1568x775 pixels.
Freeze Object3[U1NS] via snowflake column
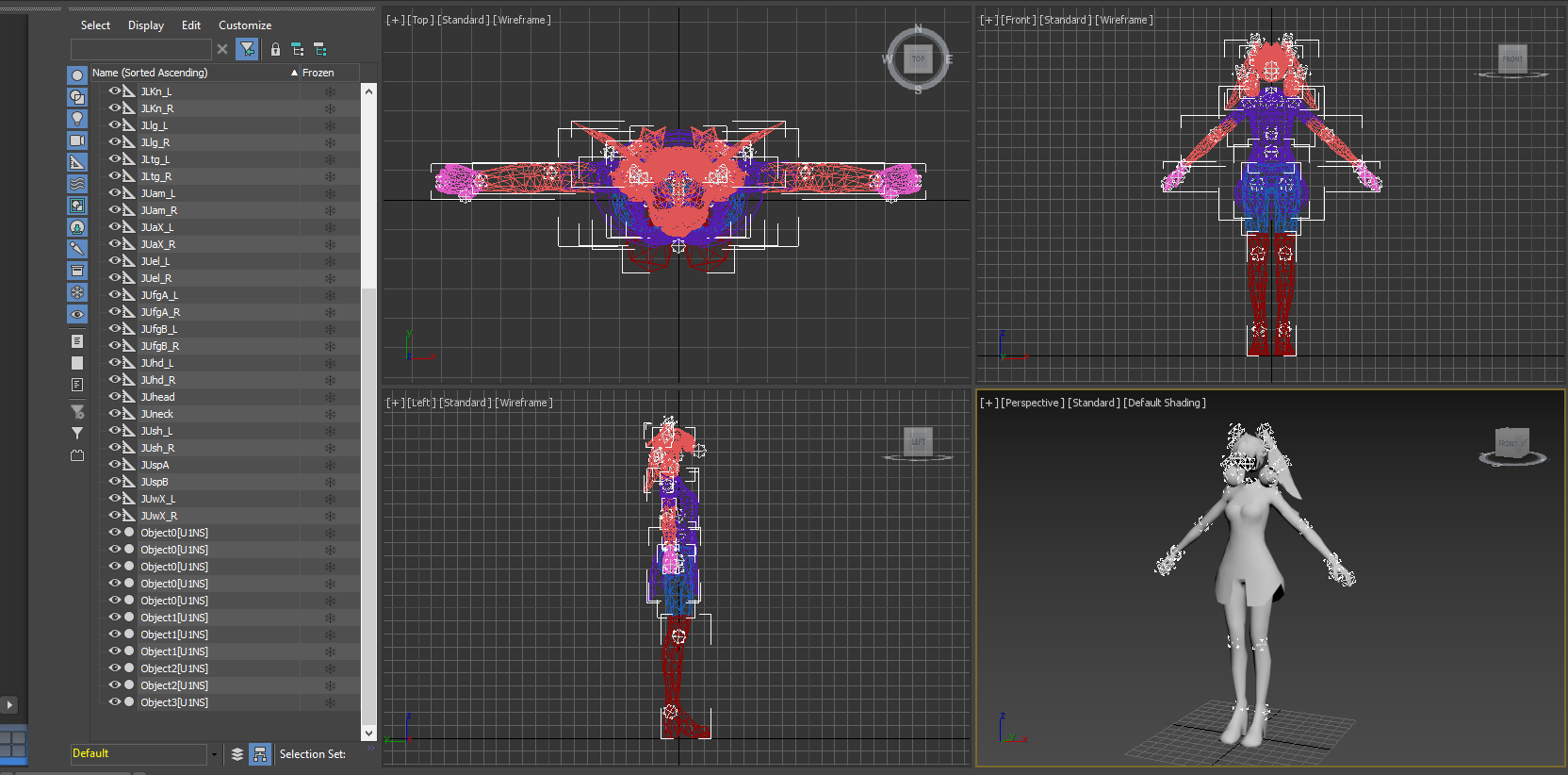[x=330, y=702]
